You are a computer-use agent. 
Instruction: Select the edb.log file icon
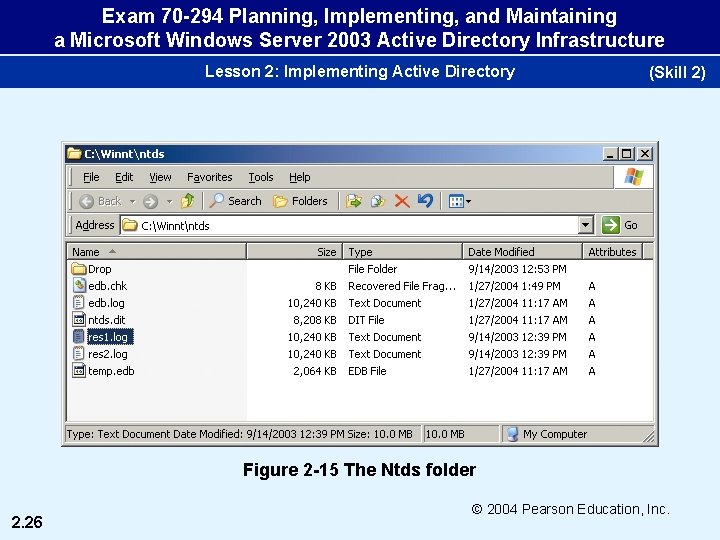[79, 303]
